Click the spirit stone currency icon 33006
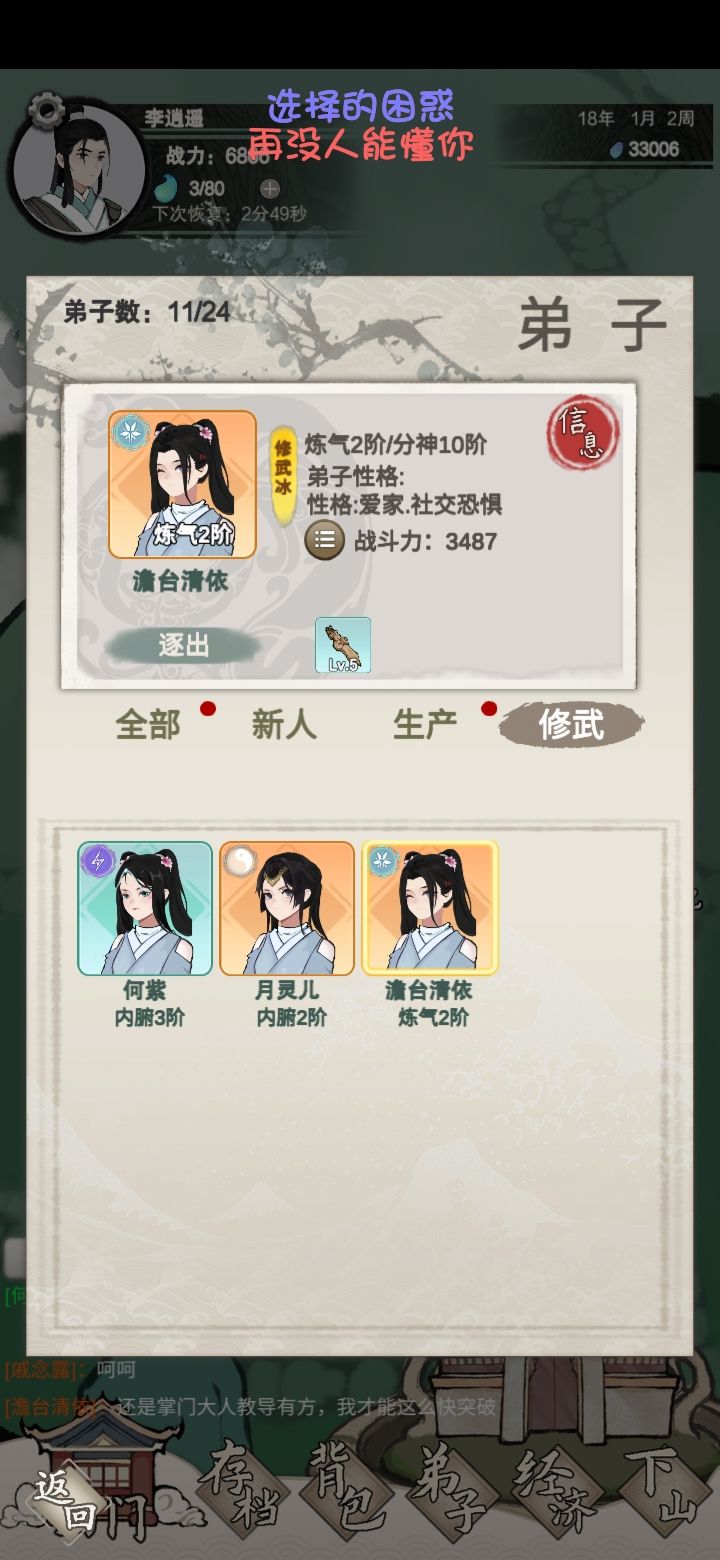The width and height of the screenshot is (720, 1560). [x=617, y=150]
